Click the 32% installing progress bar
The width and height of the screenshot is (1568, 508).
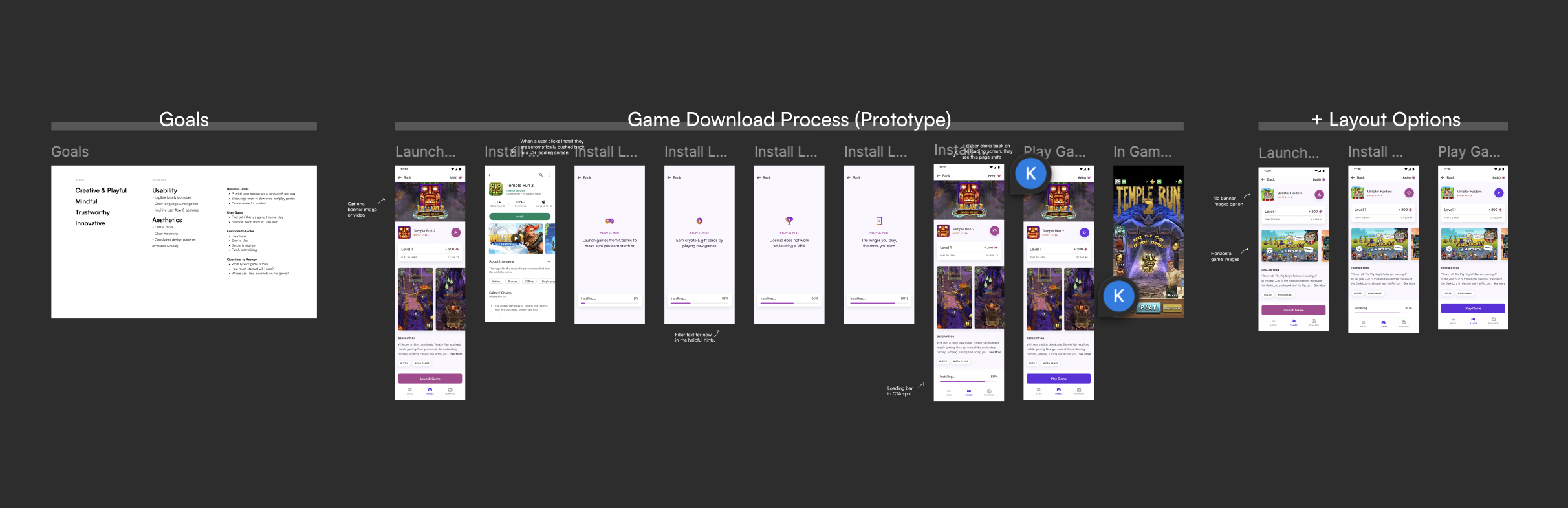point(699,302)
